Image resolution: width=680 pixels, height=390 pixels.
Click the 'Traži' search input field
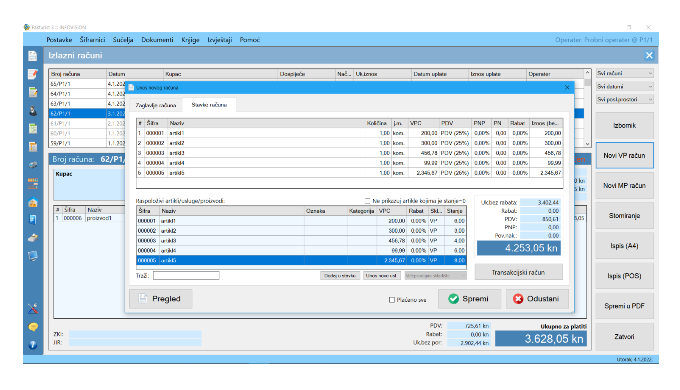pos(186,275)
